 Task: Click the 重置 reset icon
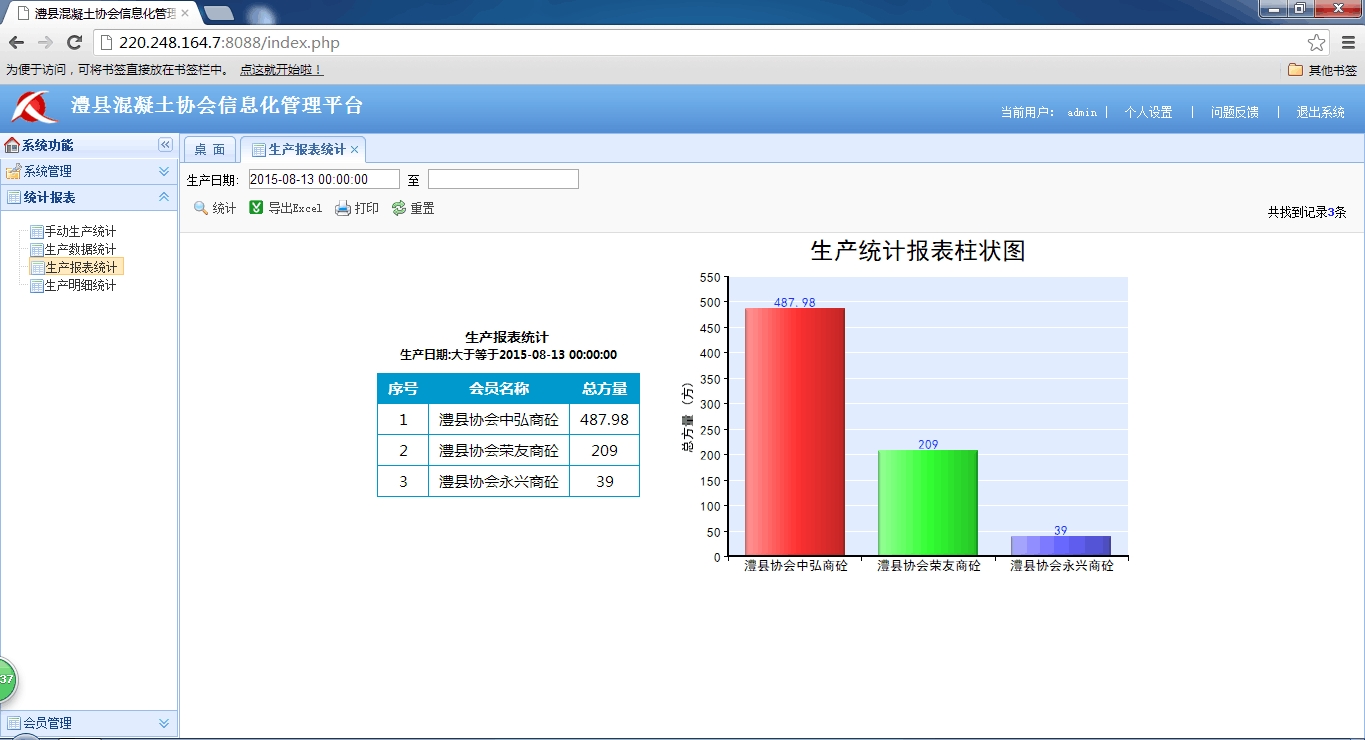click(399, 208)
